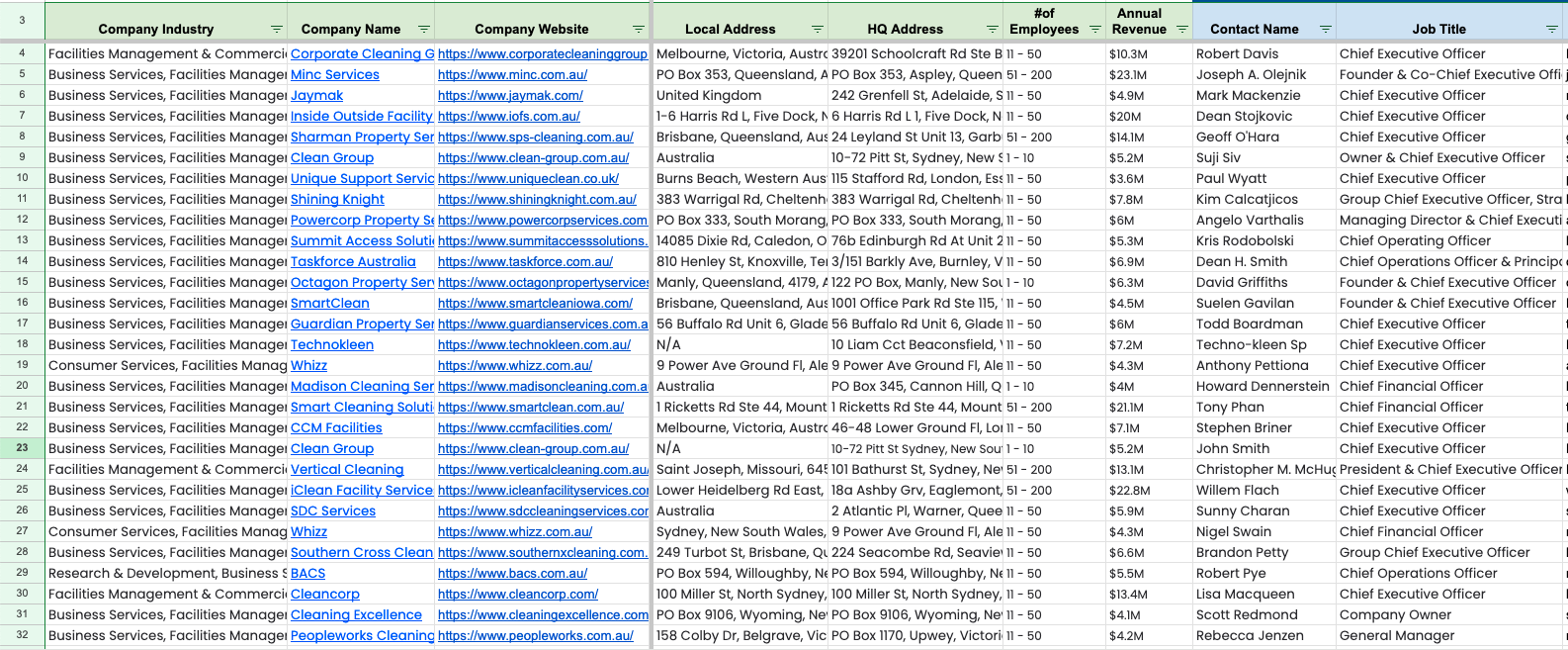Select the $22.8M annual revenue cell
The height and width of the screenshot is (650, 1568).
pos(1150,491)
